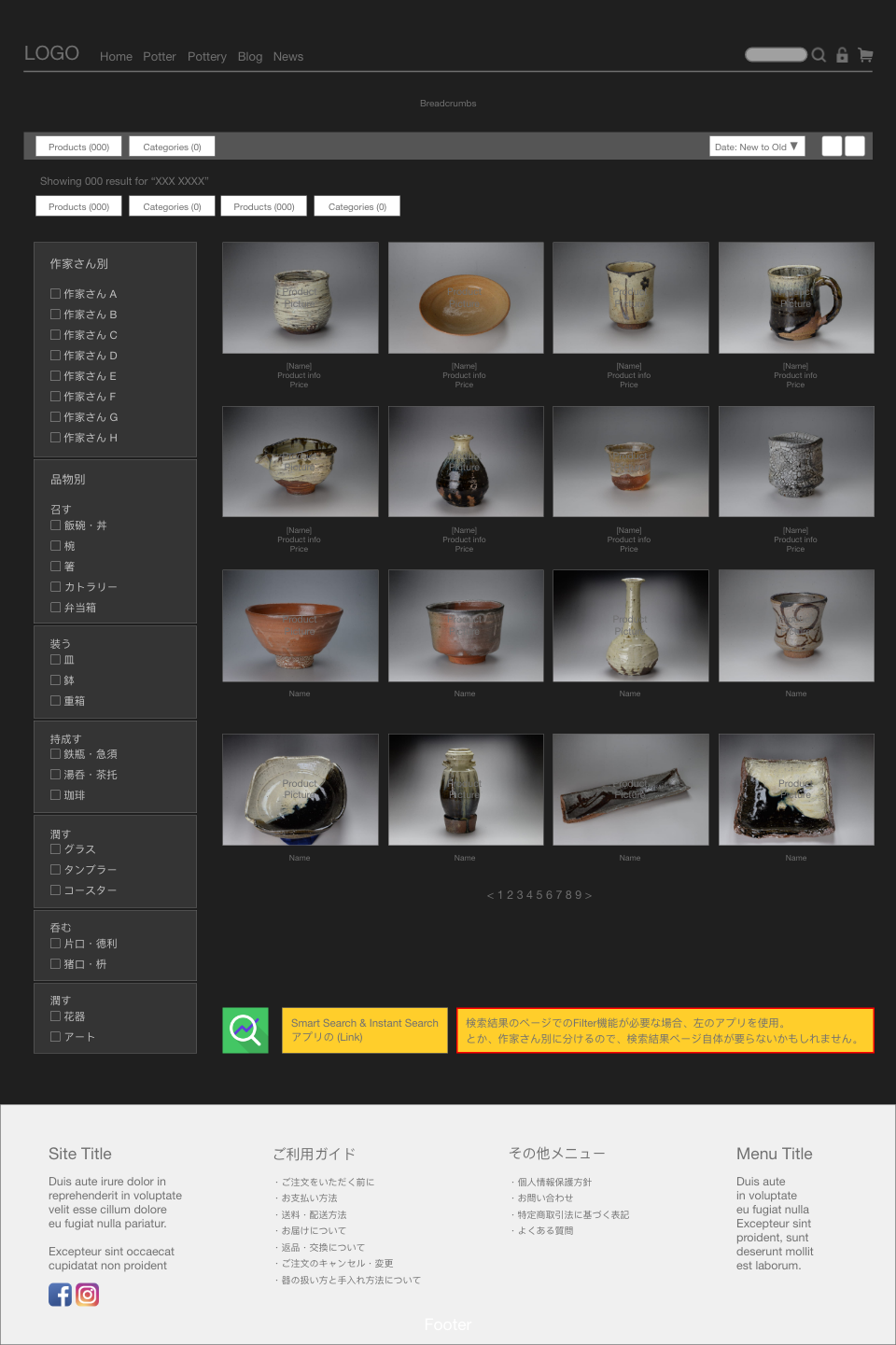The image size is (896, 1345).
Task: Click the header search input field
Action: pos(776,54)
